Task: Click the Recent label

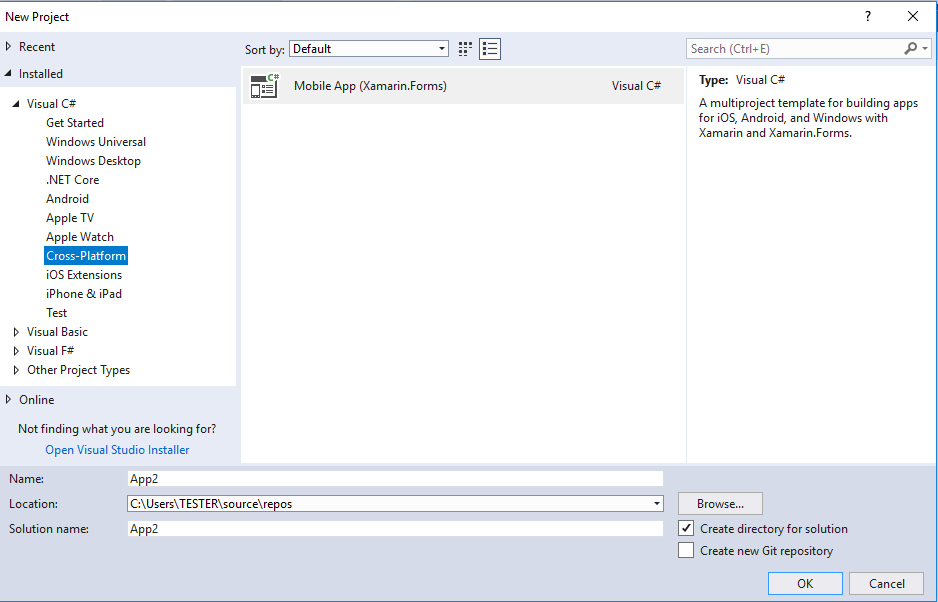Action: pos(36,47)
